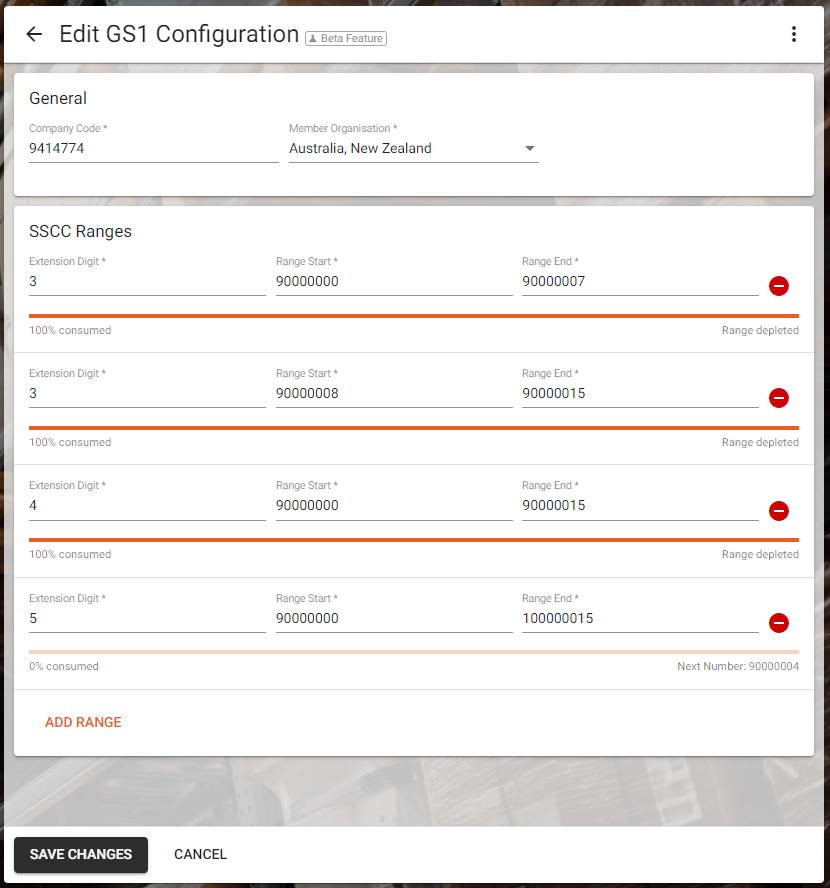Click the consumption bar of the 90000007 range
This screenshot has height=888, width=830.
[x=414, y=316]
